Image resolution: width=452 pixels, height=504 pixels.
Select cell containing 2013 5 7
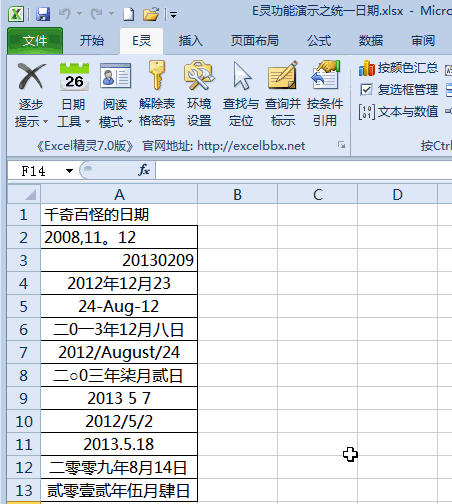click(x=119, y=398)
